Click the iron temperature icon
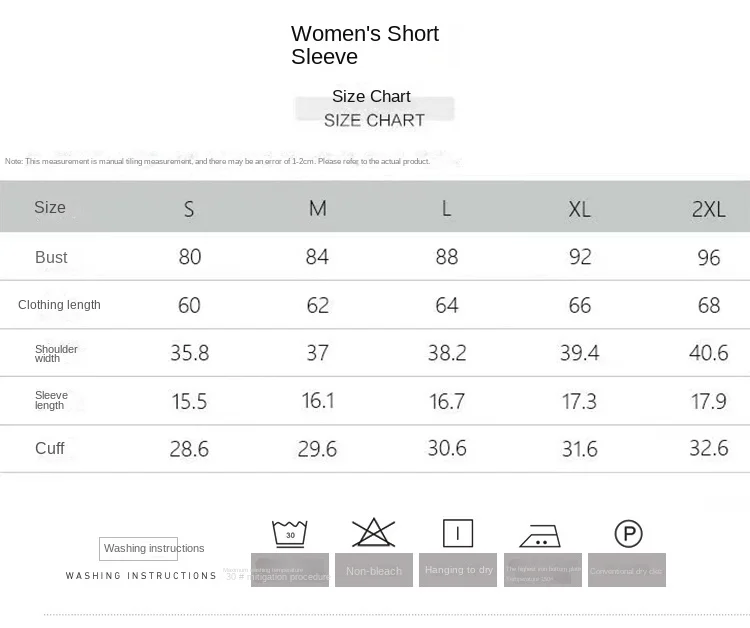The image size is (750, 628). 543,533
